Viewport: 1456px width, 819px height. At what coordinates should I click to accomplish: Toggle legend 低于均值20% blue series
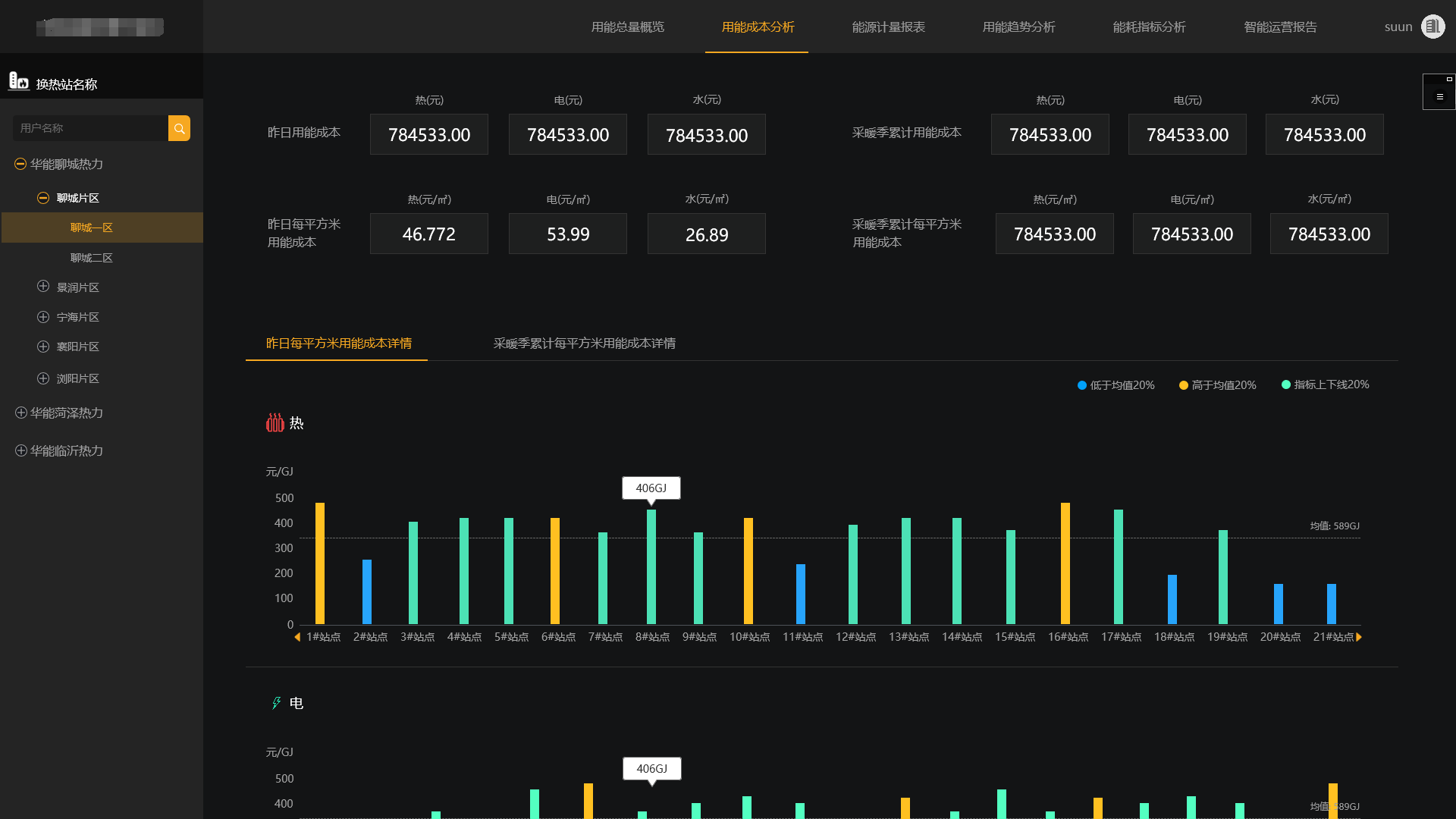(x=1116, y=385)
